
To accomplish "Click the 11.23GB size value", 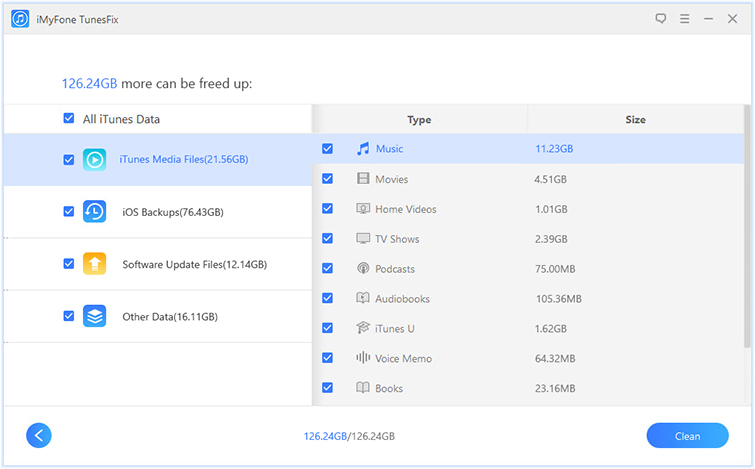I will tap(554, 149).
